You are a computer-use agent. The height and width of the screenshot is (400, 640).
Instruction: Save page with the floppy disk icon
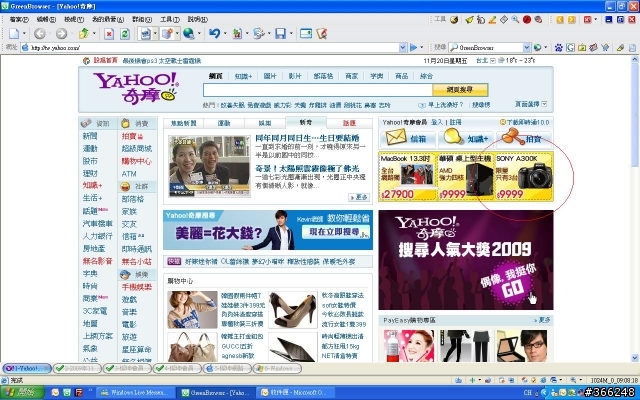point(280,33)
